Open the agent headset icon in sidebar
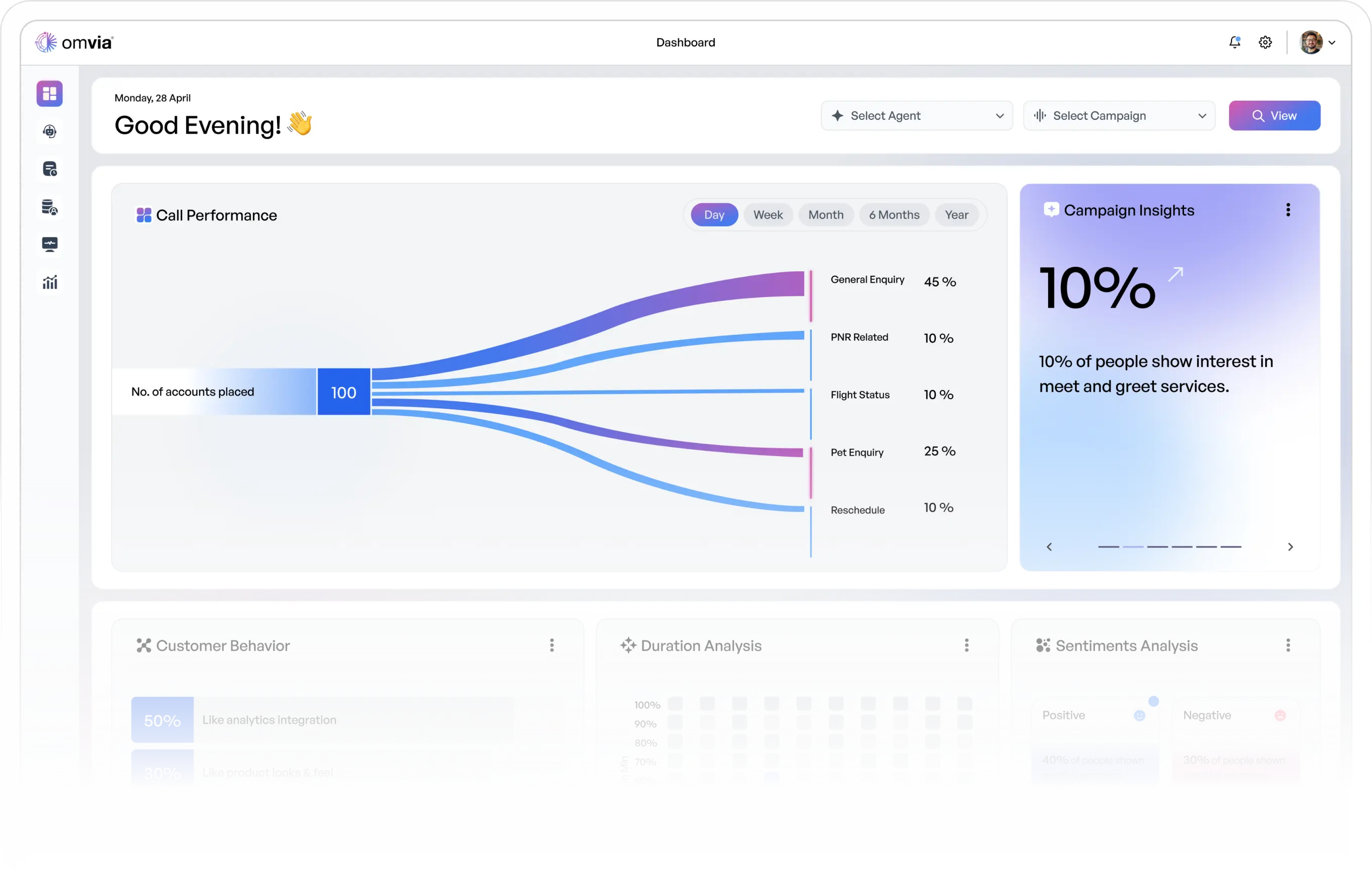 (x=49, y=131)
